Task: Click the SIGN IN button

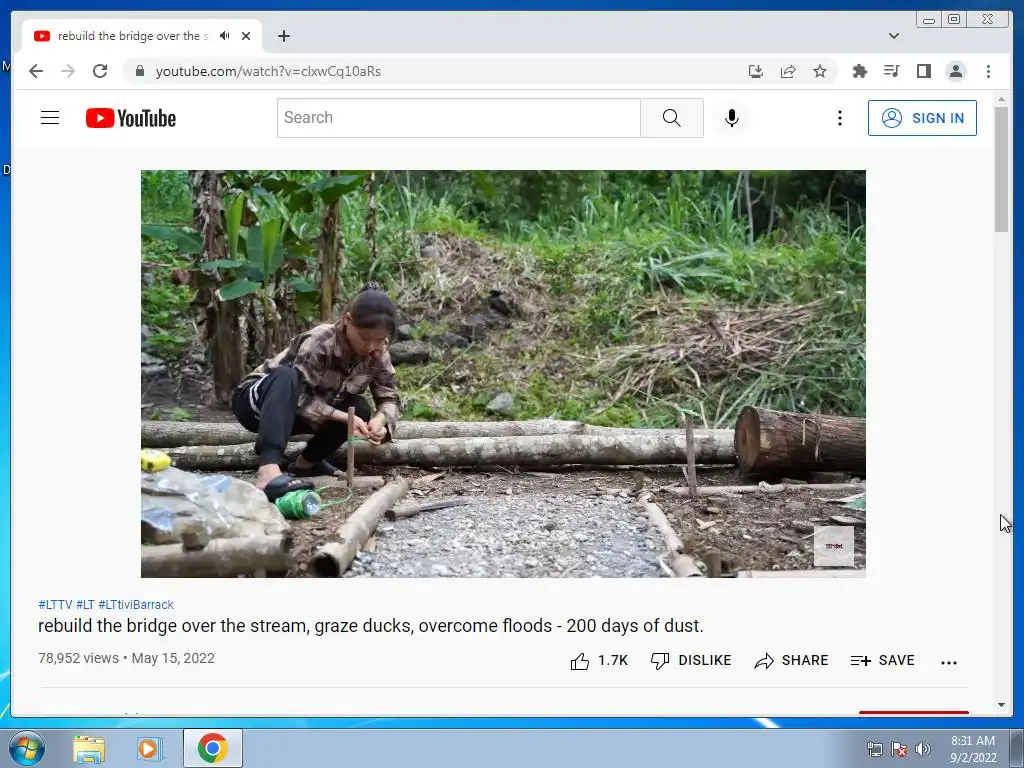Action: tap(922, 118)
